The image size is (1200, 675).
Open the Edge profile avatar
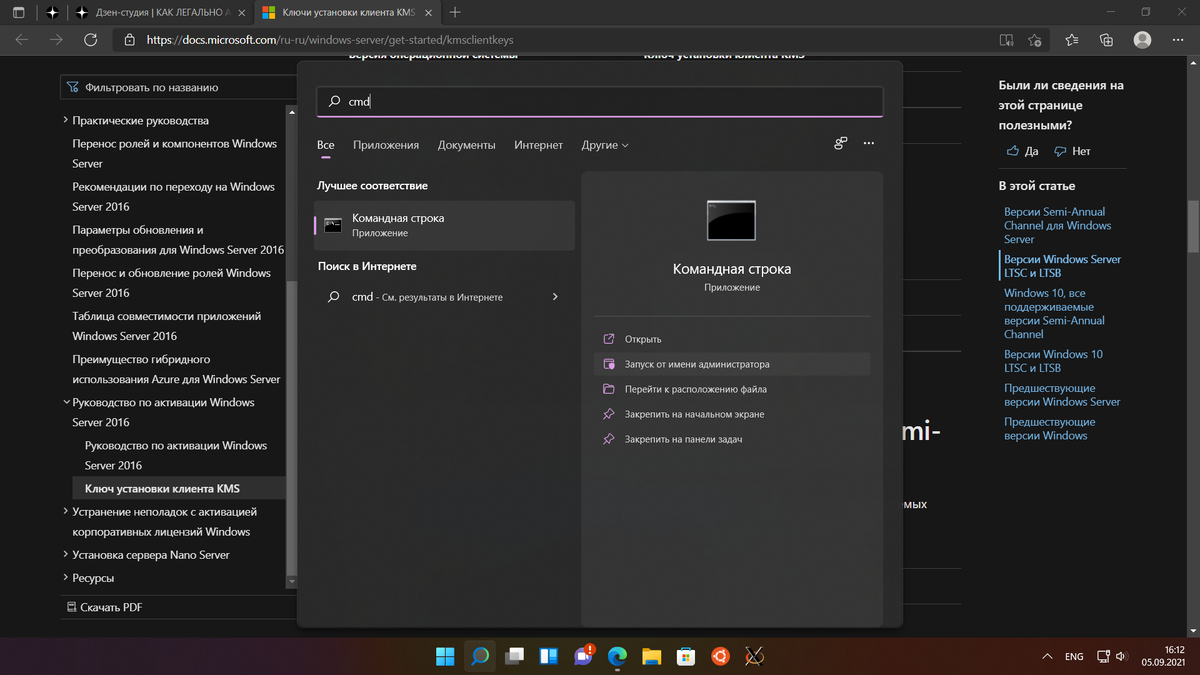tap(1142, 40)
